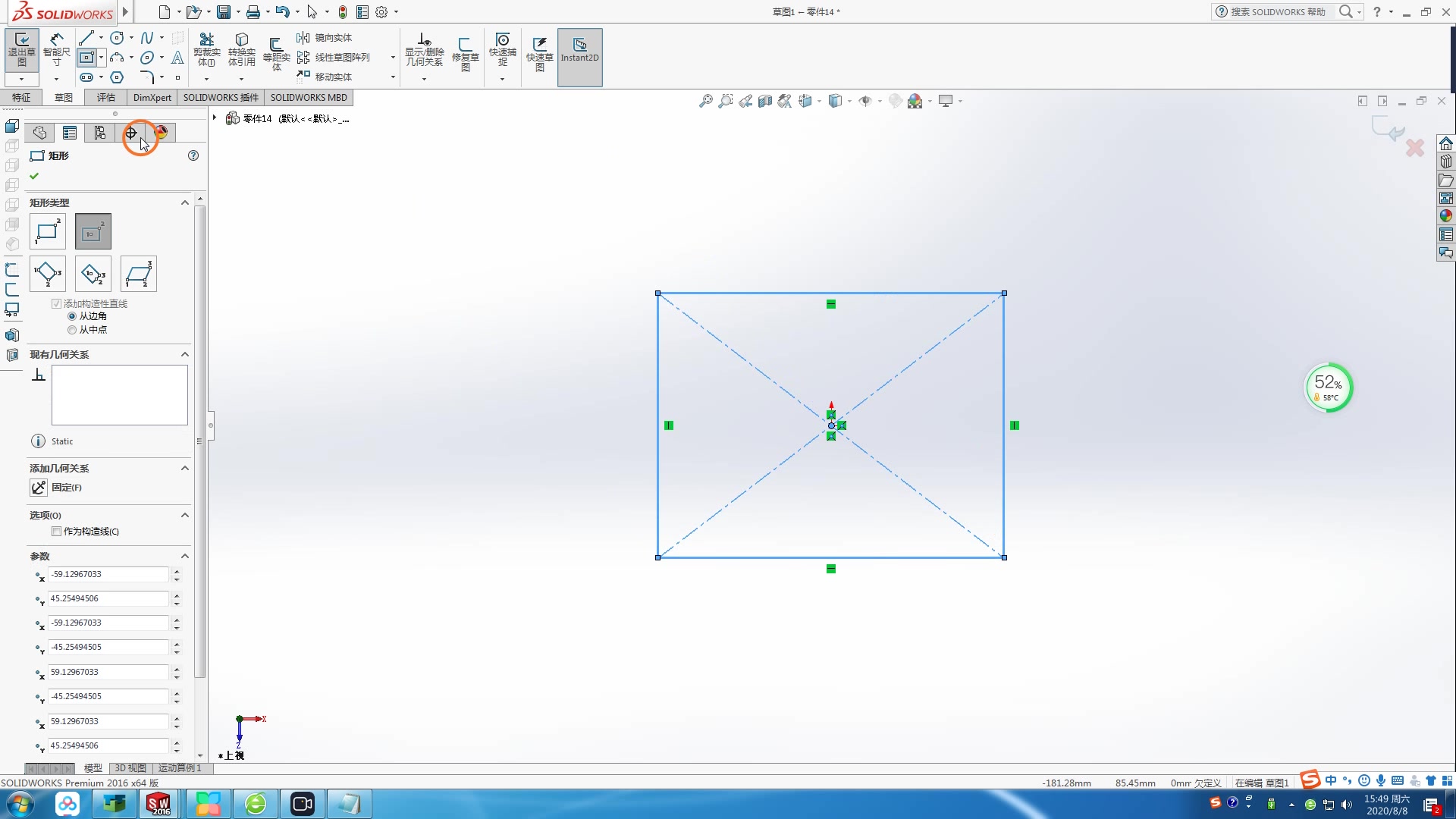Open the linear sketch pattern (线性草图阵列) dropdown arrow
The height and width of the screenshot is (819, 1456).
393,58
